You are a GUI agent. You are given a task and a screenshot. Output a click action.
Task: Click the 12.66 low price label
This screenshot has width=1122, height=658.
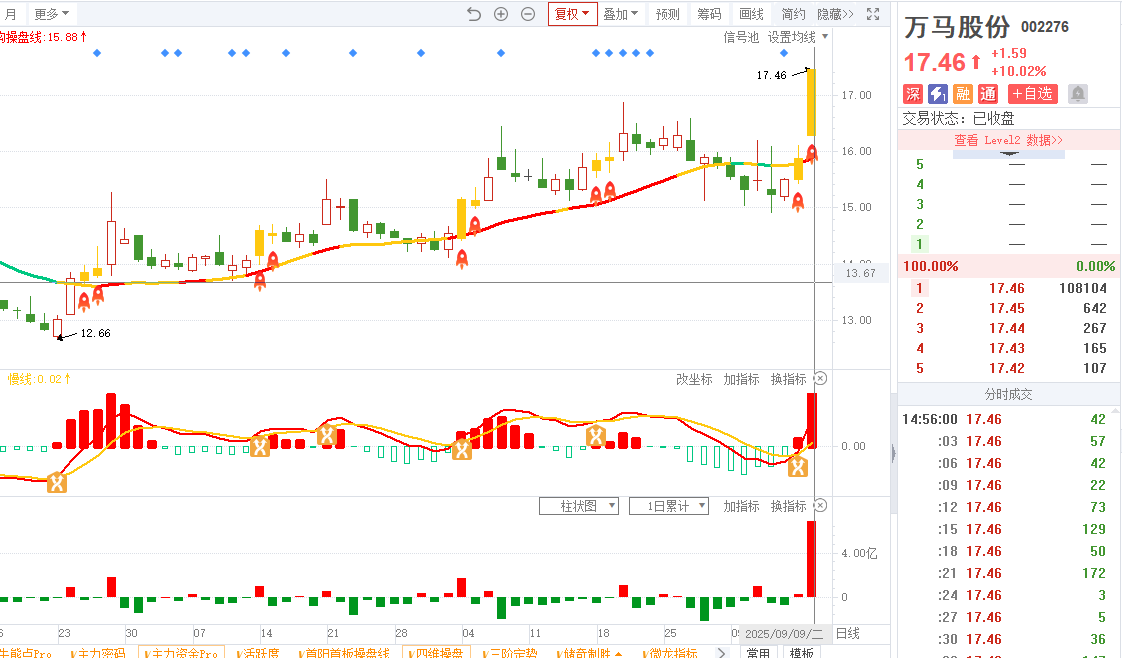coord(95,333)
